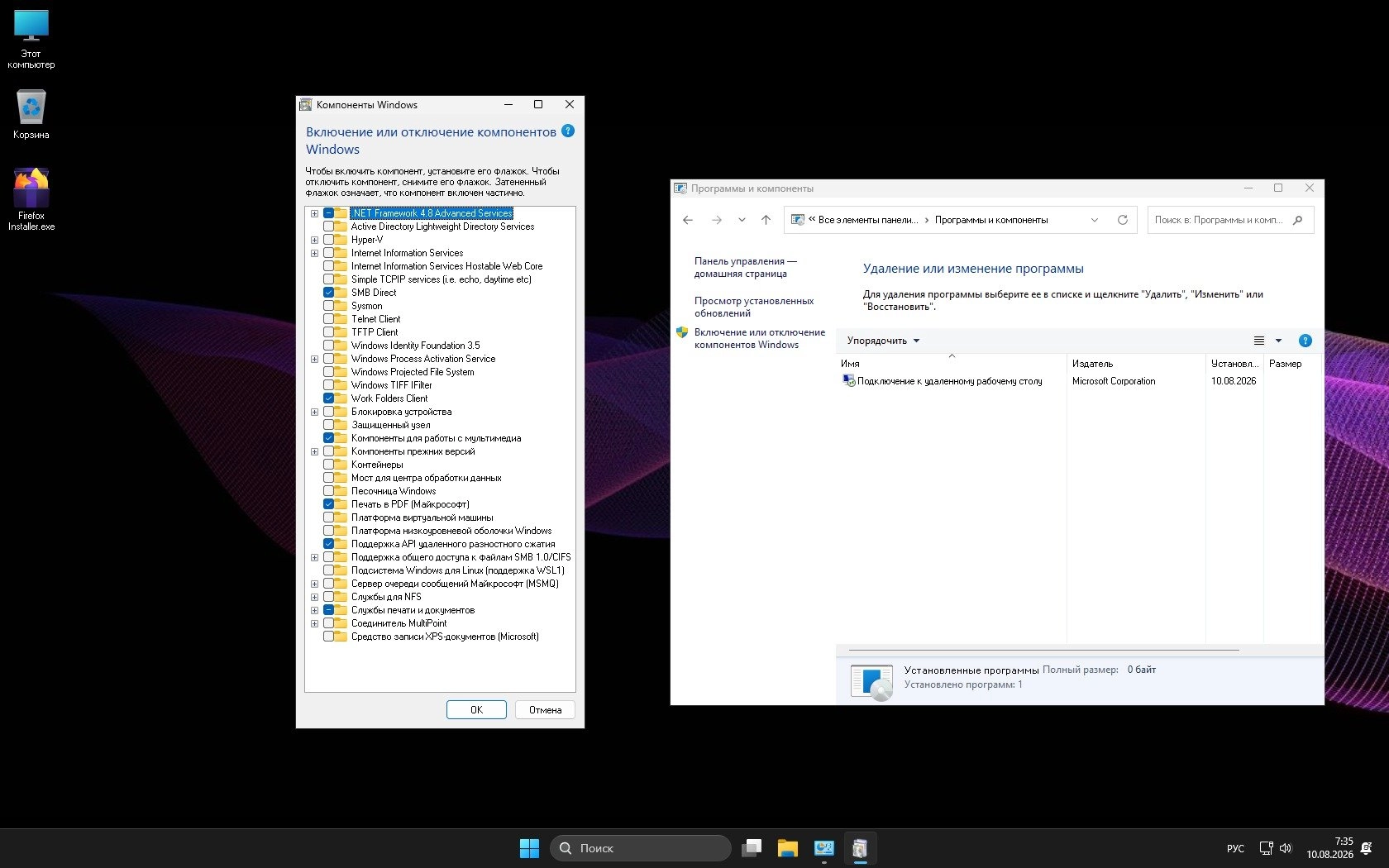
Task: Open the address bar history dropdown
Action: (1095, 220)
